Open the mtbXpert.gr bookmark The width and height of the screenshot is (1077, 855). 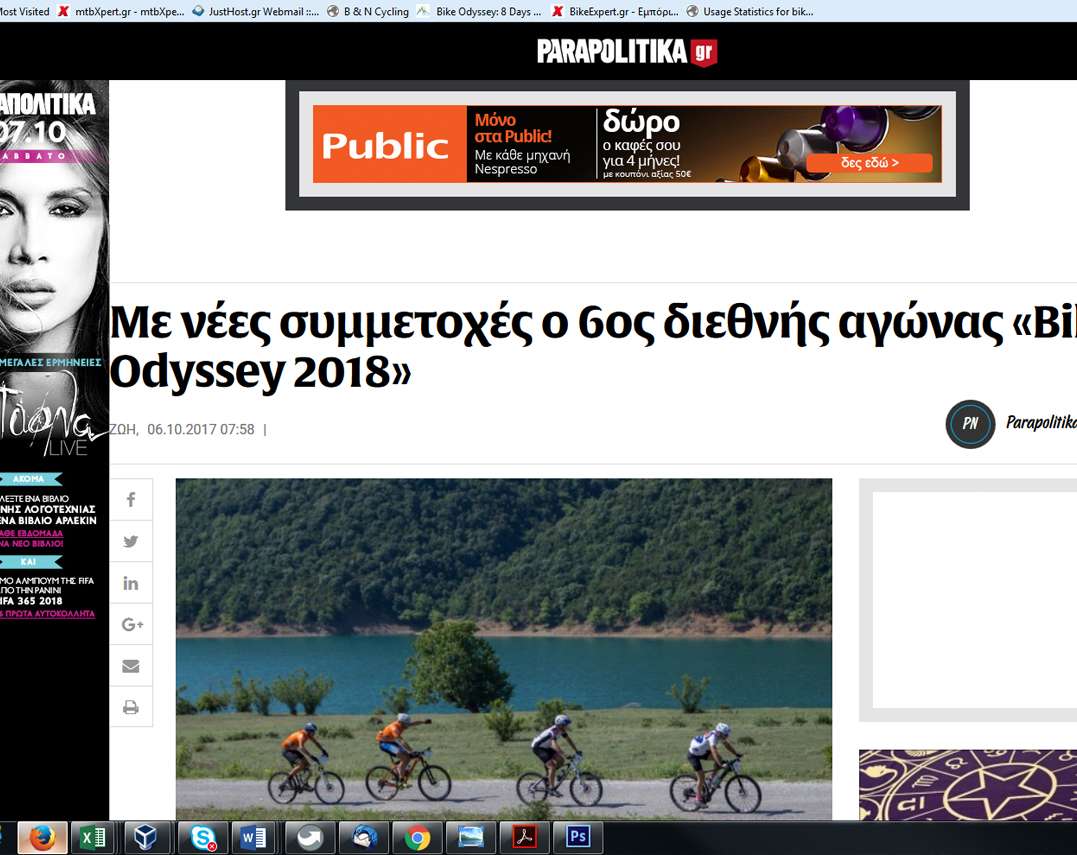[122, 11]
